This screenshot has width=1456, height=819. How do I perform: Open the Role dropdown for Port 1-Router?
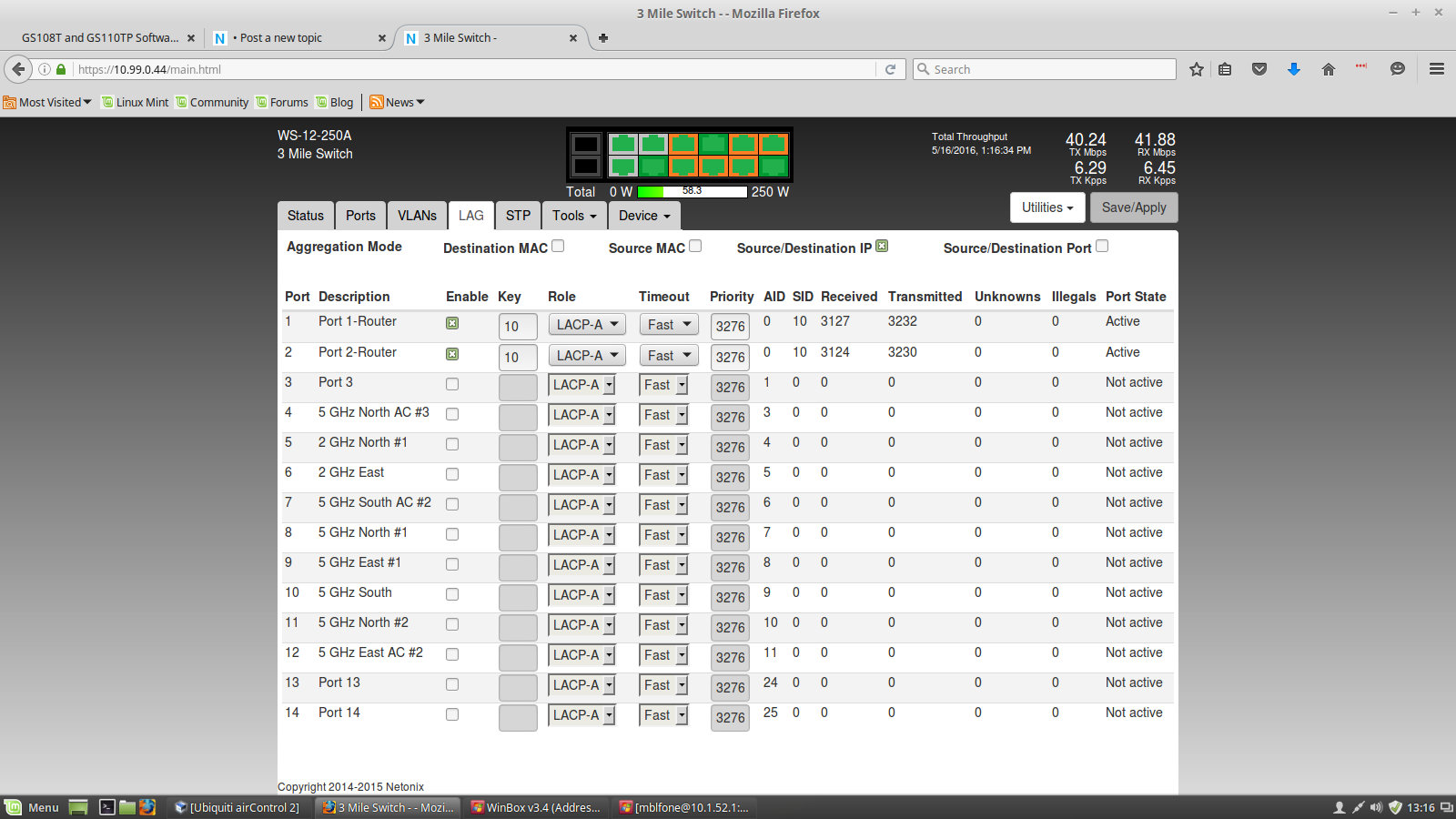pos(587,325)
